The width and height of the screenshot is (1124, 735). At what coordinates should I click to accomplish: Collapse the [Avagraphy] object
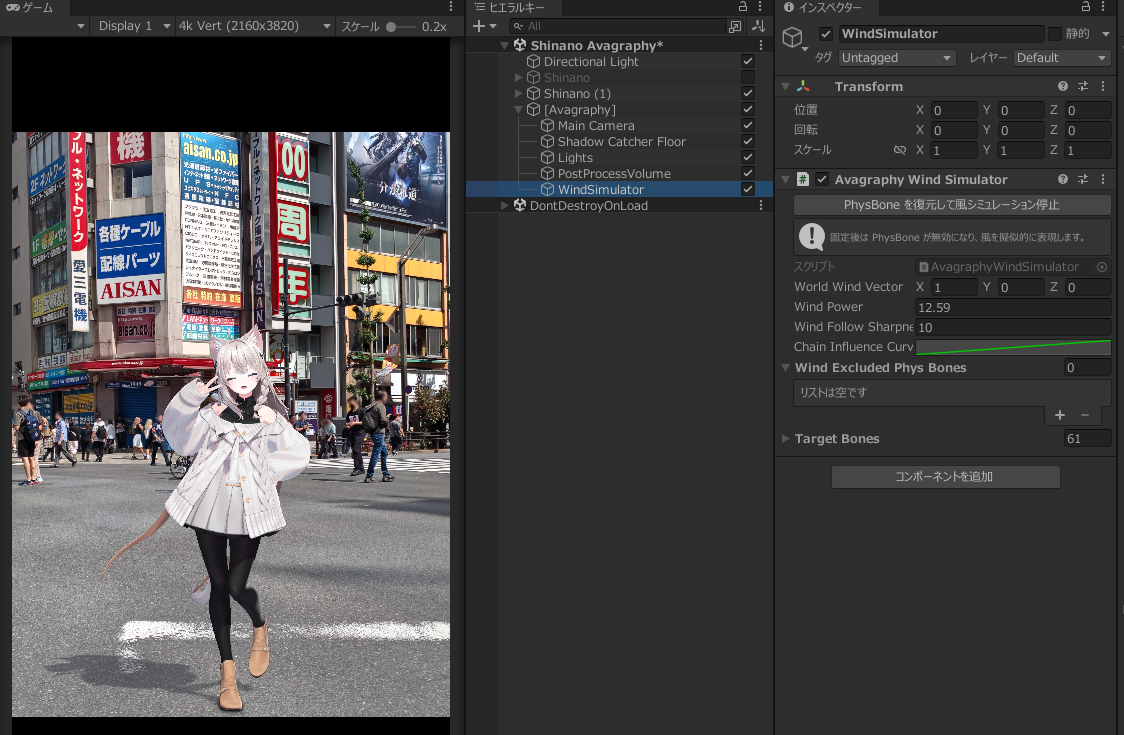pos(518,110)
